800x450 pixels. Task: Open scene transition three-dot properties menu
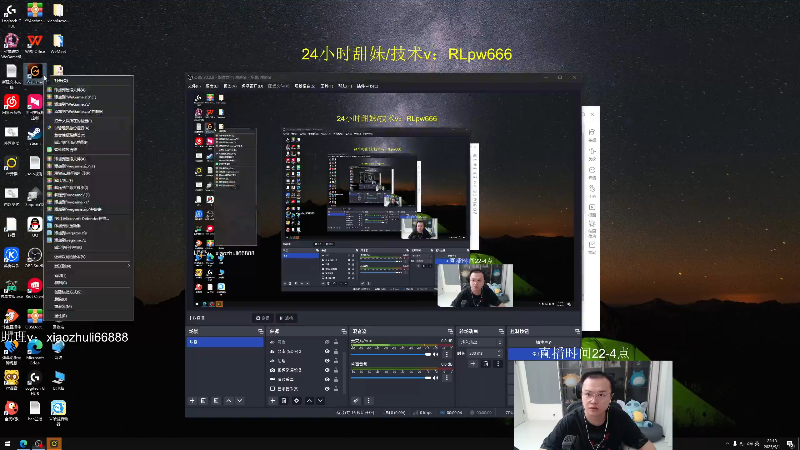pyautogui.click(x=498, y=364)
